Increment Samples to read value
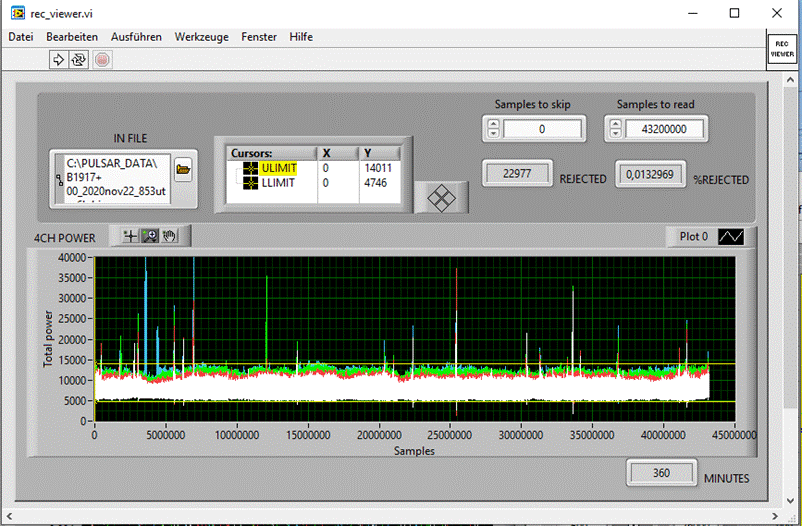 [615, 124]
